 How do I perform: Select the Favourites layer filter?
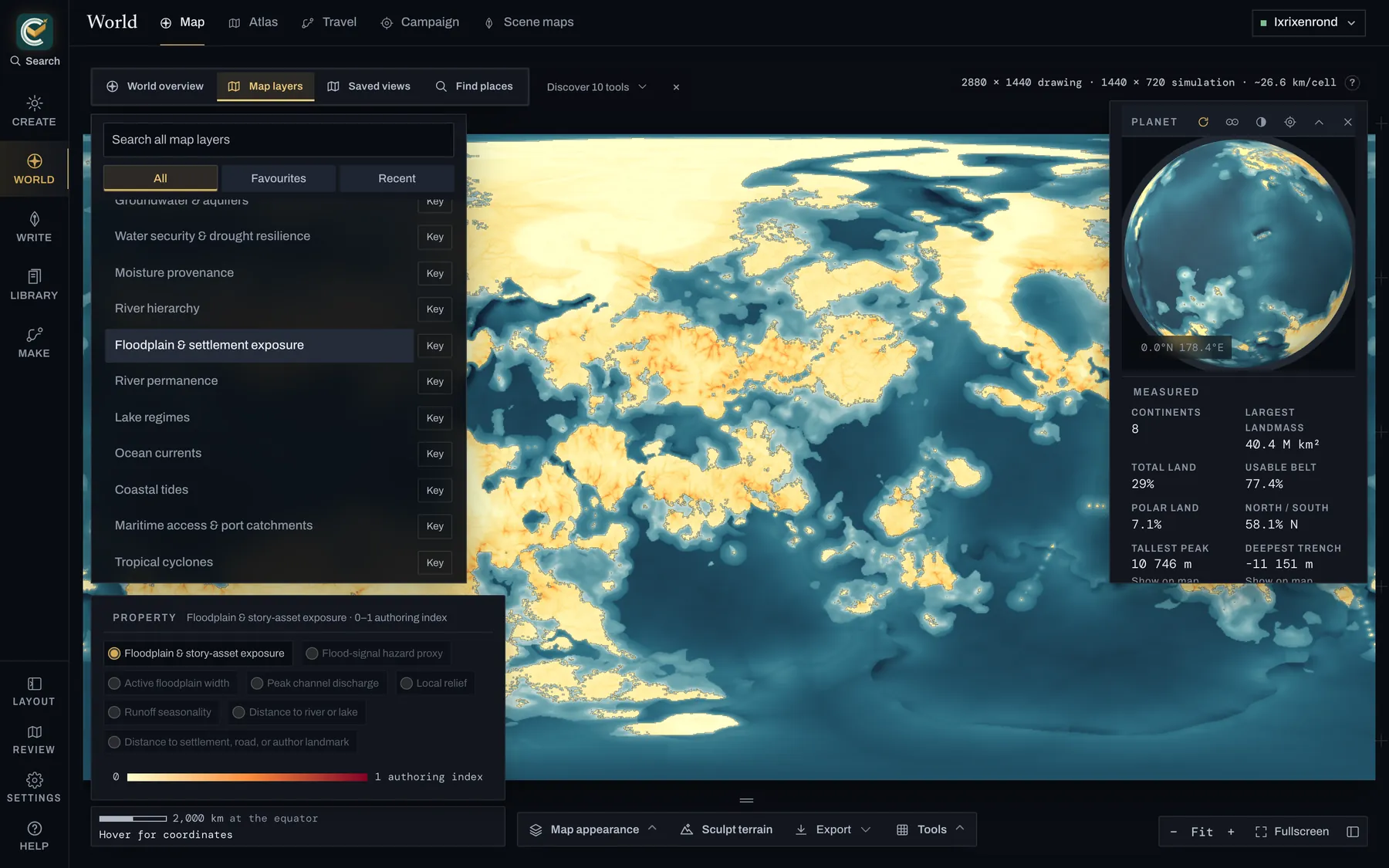tap(279, 178)
